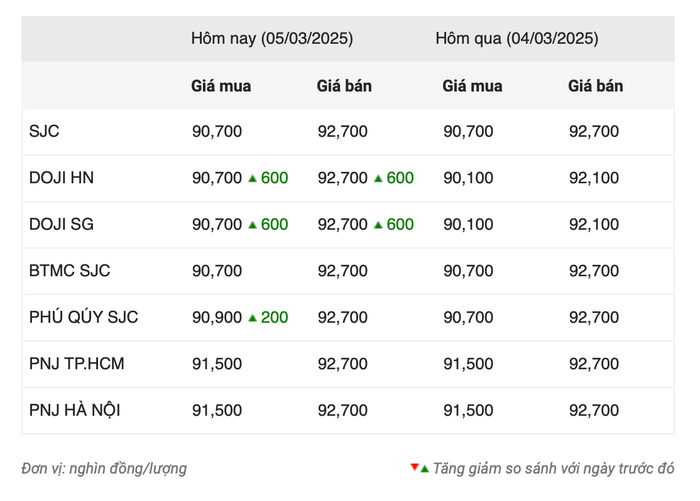The image size is (700, 501).
Task: Click PHÚ QUÝ SJC yesterday's buy price 90,700
Action: [x=468, y=317]
